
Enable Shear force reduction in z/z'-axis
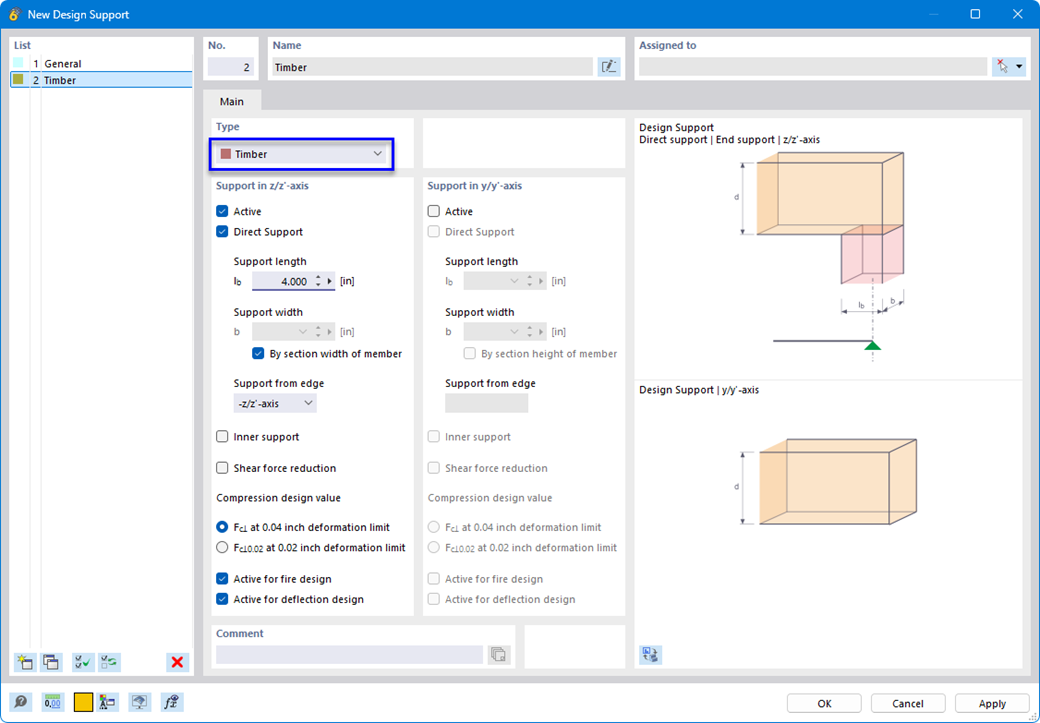[222, 468]
